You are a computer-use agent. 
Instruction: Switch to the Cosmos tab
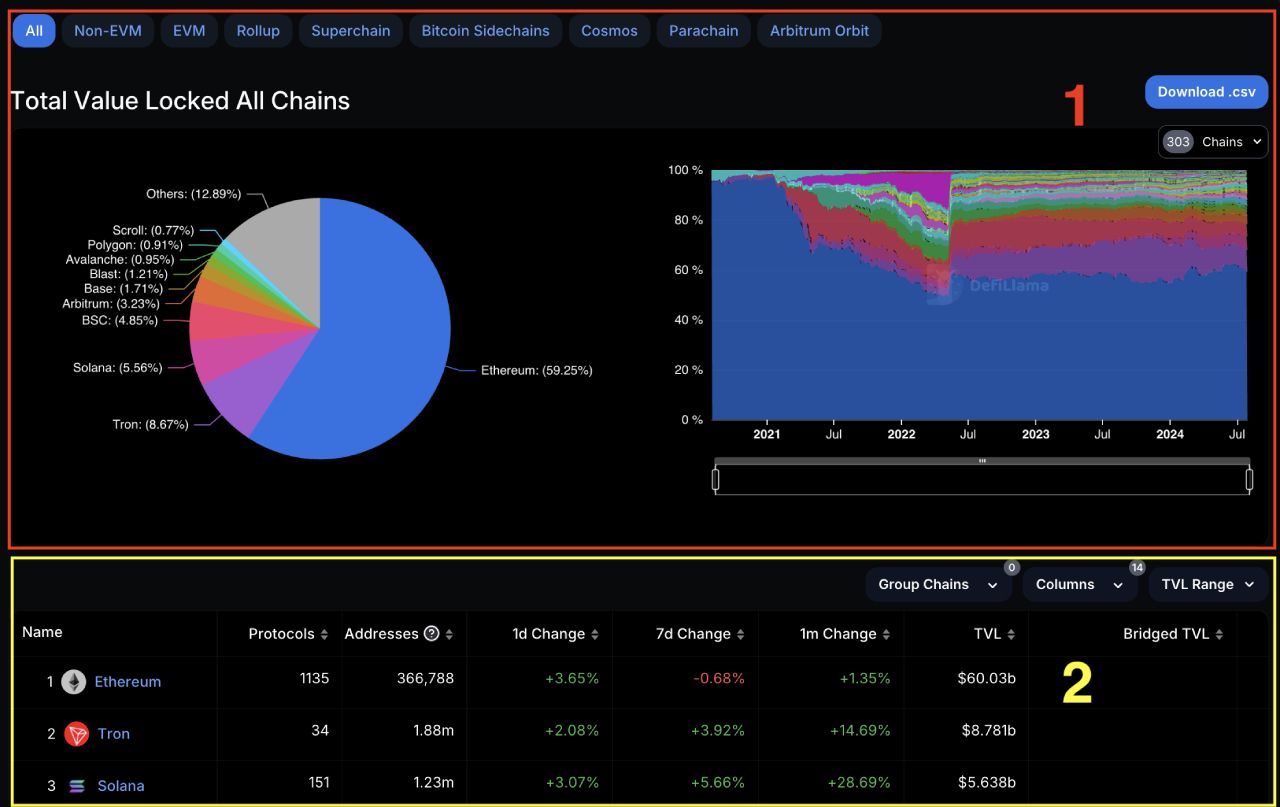(609, 31)
